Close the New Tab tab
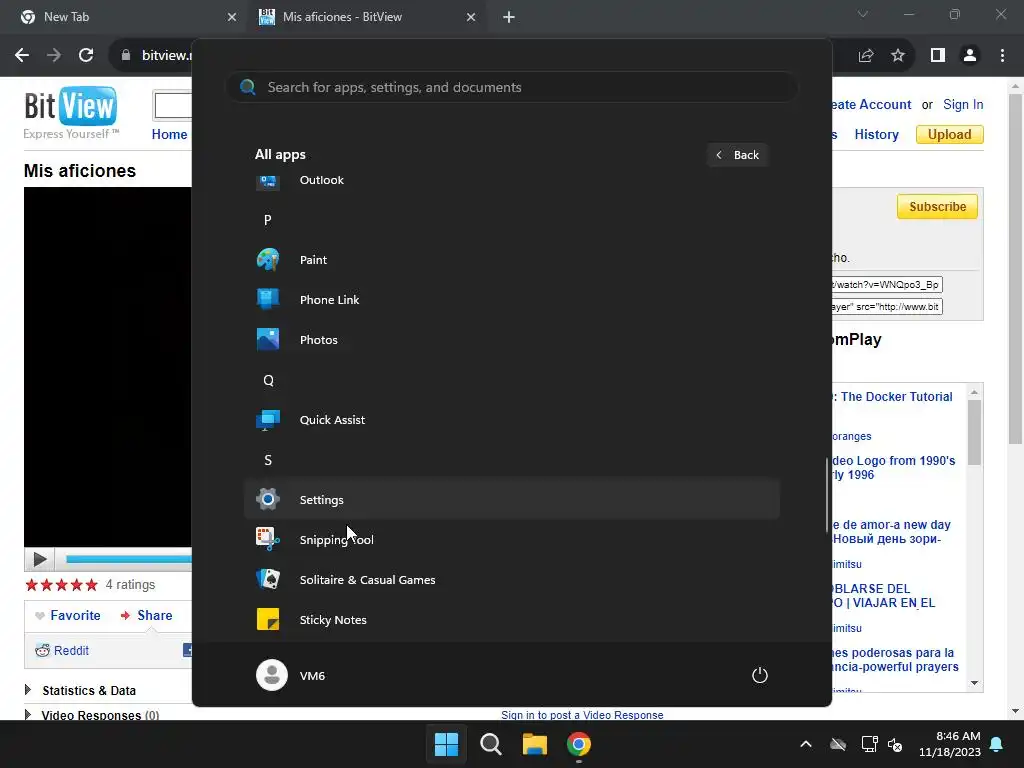Viewport: 1024px width, 768px height. click(232, 17)
